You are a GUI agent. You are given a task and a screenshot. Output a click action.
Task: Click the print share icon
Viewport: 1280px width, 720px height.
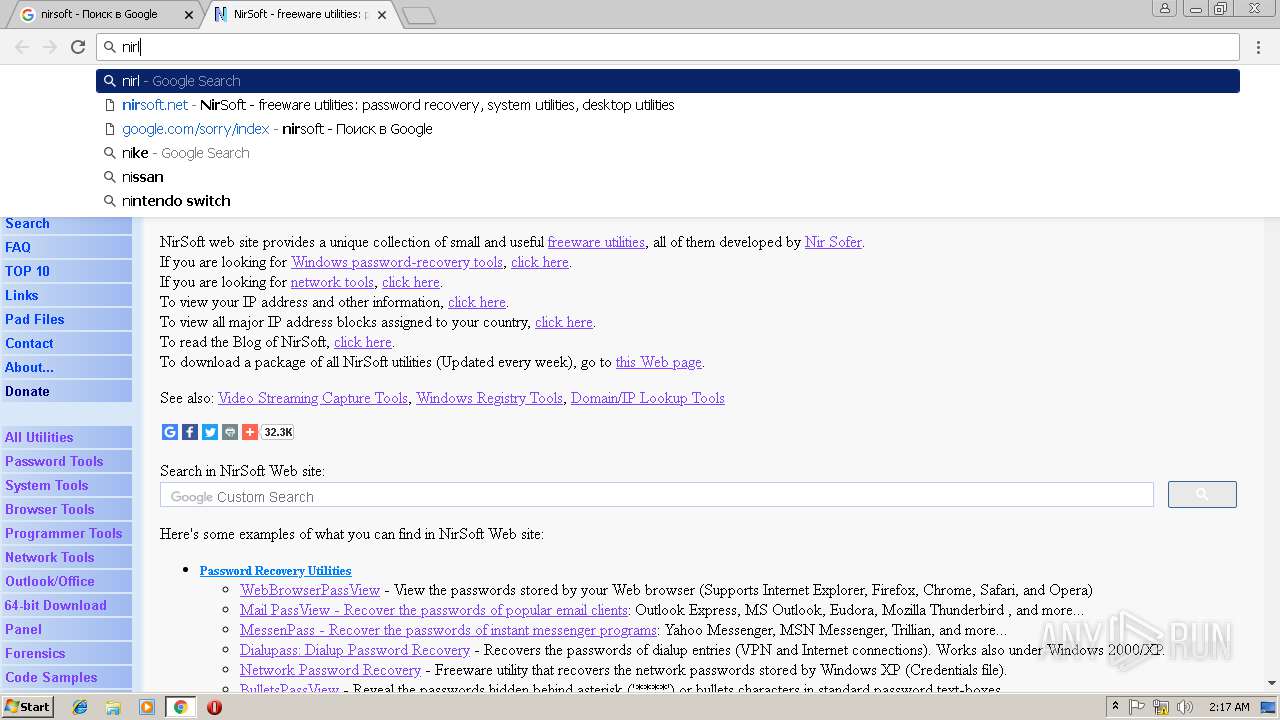pyautogui.click(x=230, y=432)
